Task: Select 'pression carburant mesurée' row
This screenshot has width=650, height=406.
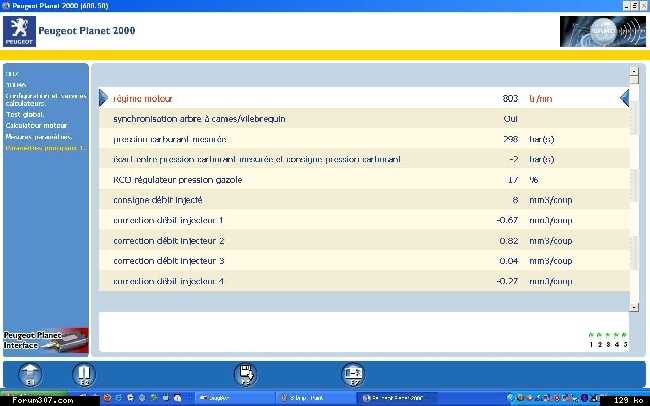Action: (x=364, y=139)
